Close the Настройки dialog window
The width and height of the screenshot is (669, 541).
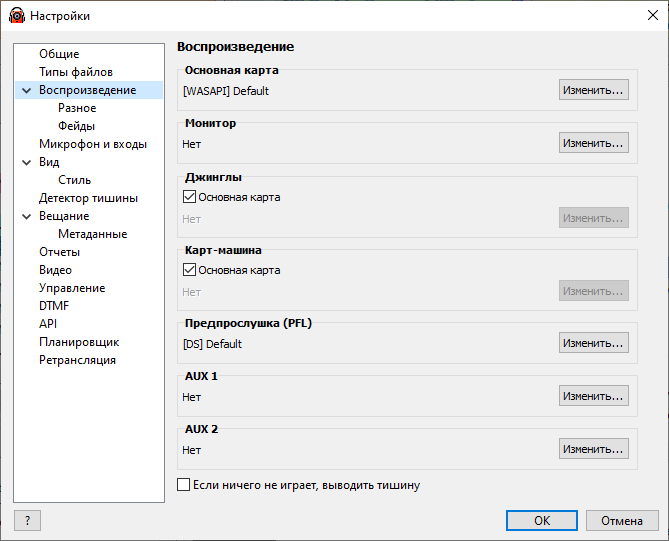[x=652, y=15]
